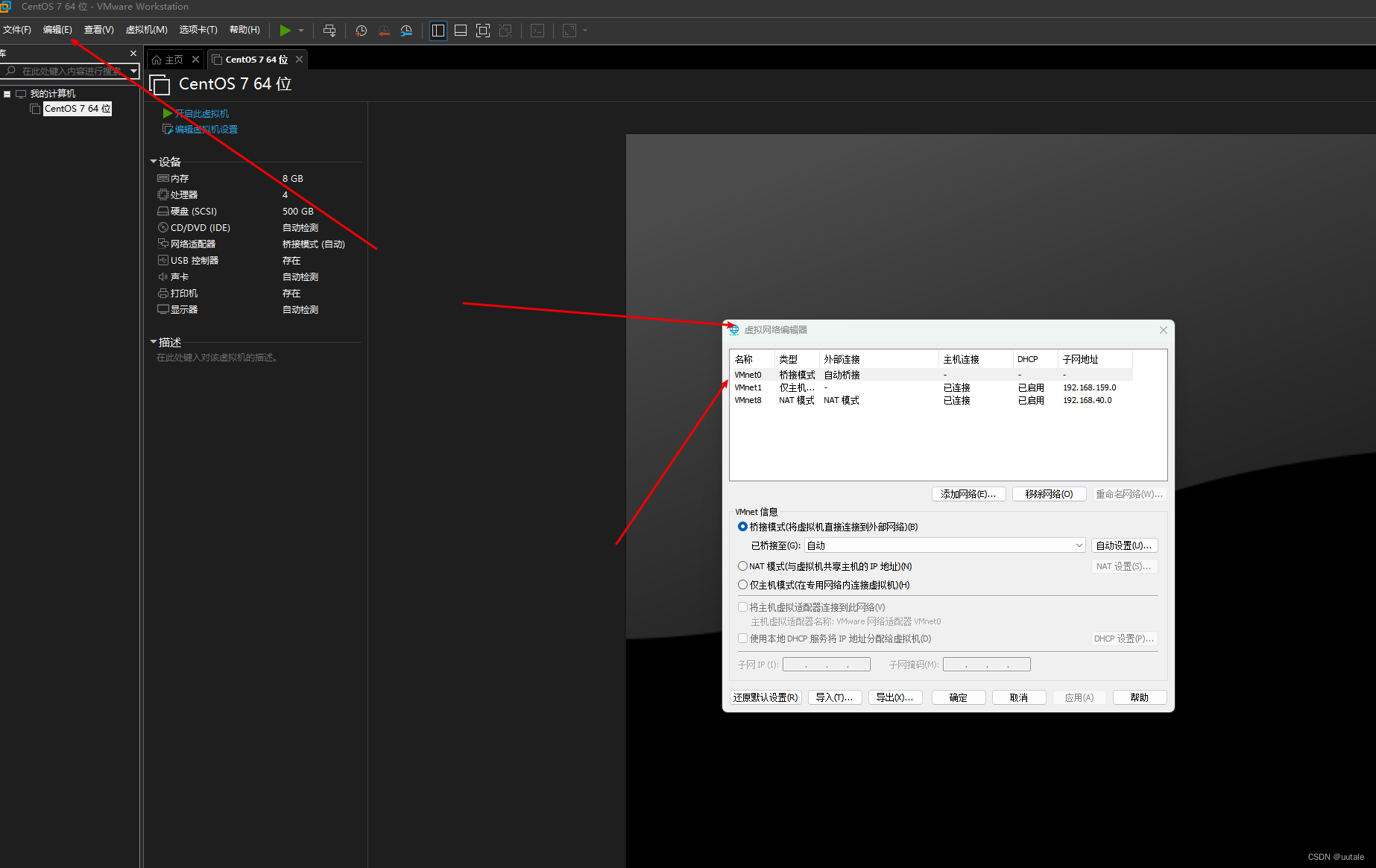Open the 编辑(E) menu
1376x868 pixels.
[x=57, y=30]
